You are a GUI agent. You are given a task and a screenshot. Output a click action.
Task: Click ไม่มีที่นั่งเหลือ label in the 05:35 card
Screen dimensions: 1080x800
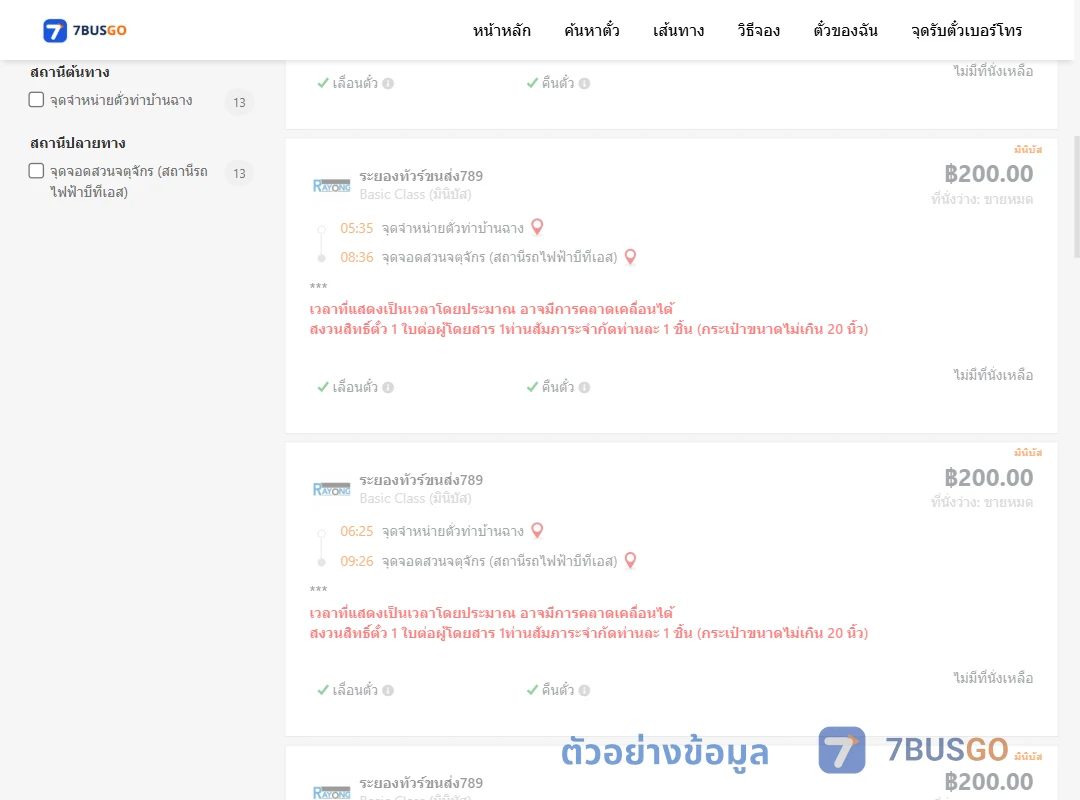[x=993, y=375]
